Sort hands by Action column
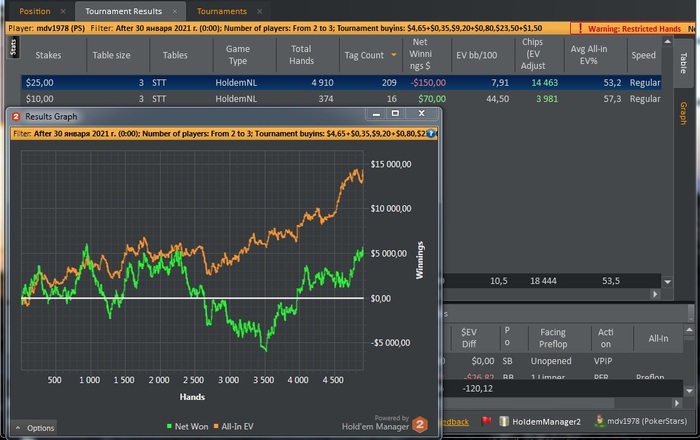Screen dimensions: 700x440 pos(605,338)
